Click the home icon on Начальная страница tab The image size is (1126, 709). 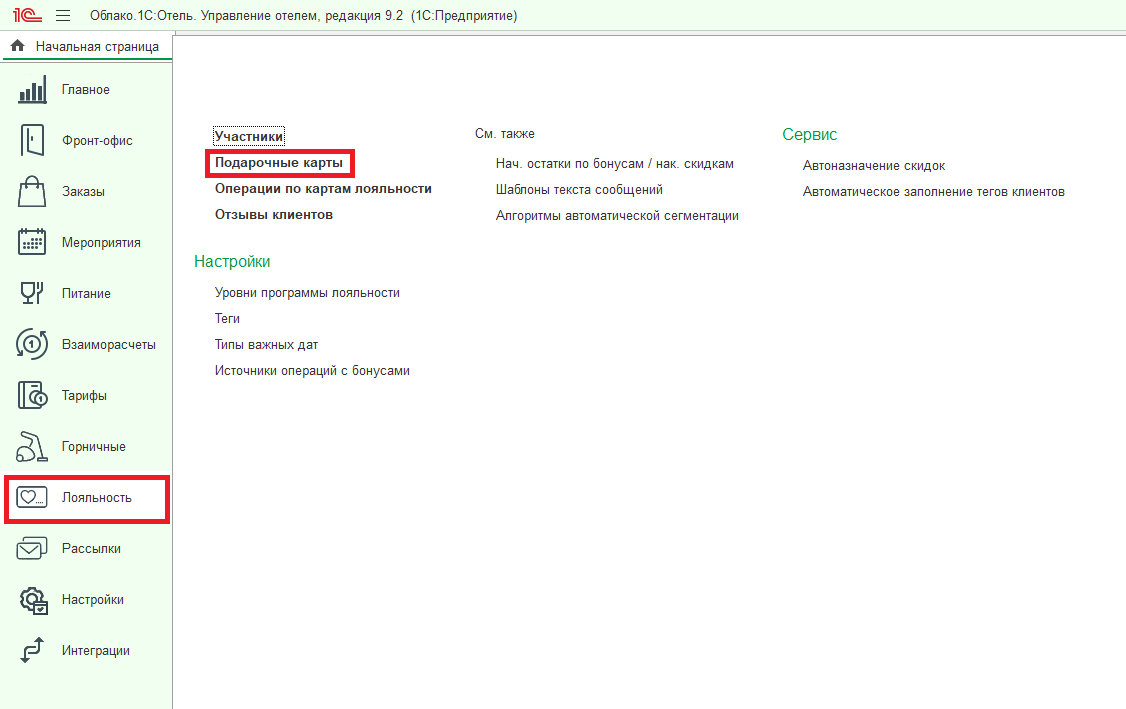pyautogui.click(x=18, y=46)
